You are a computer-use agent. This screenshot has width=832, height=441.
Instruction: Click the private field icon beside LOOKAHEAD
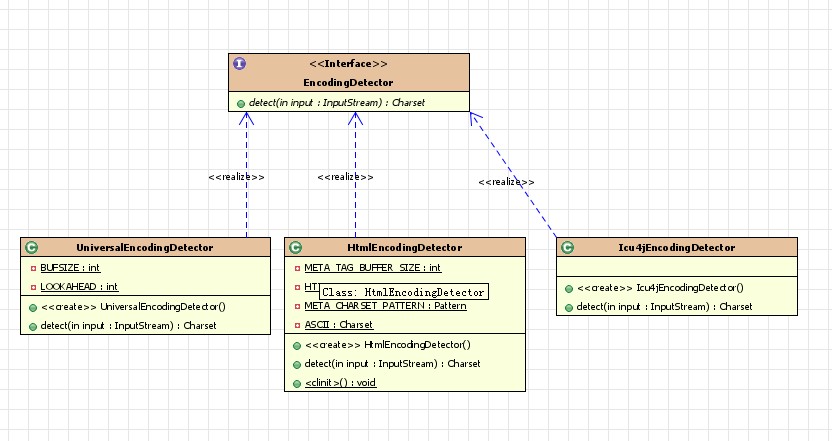(x=33, y=288)
